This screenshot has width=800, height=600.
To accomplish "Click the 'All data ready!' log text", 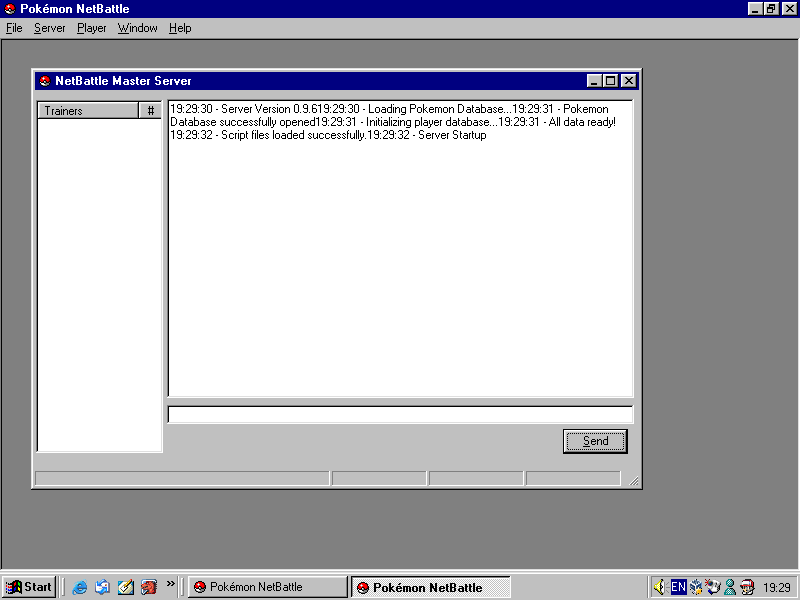I will pyautogui.click(x=582, y=122).
